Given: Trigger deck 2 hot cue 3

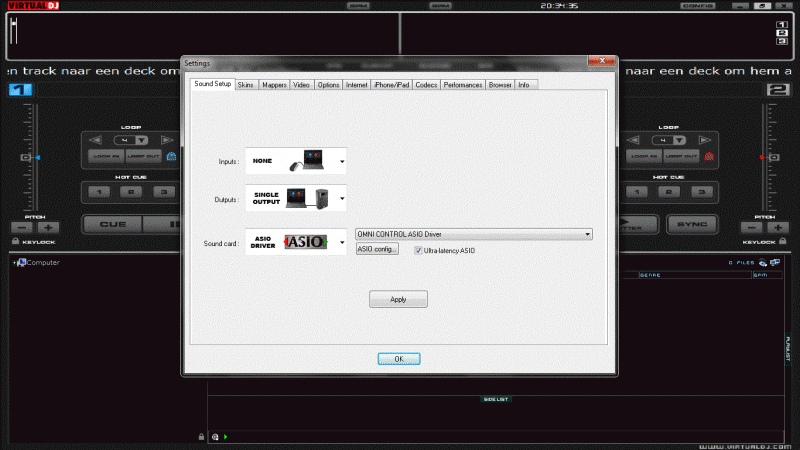Looking at the screenshot, I should tap(702, 192).
